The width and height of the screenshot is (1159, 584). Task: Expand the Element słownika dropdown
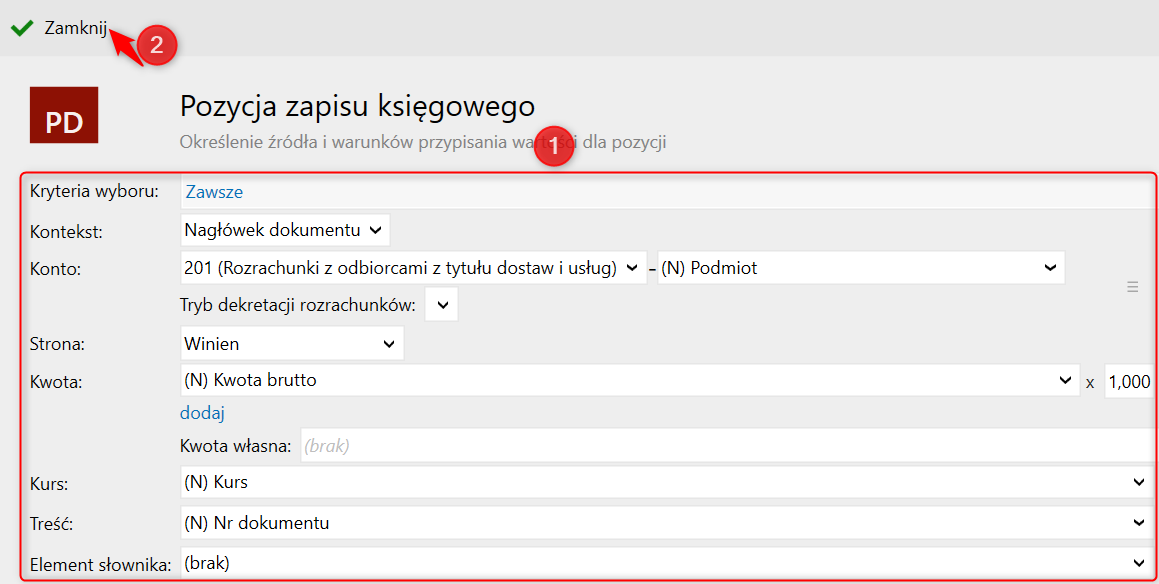click(x=665, y=563)
